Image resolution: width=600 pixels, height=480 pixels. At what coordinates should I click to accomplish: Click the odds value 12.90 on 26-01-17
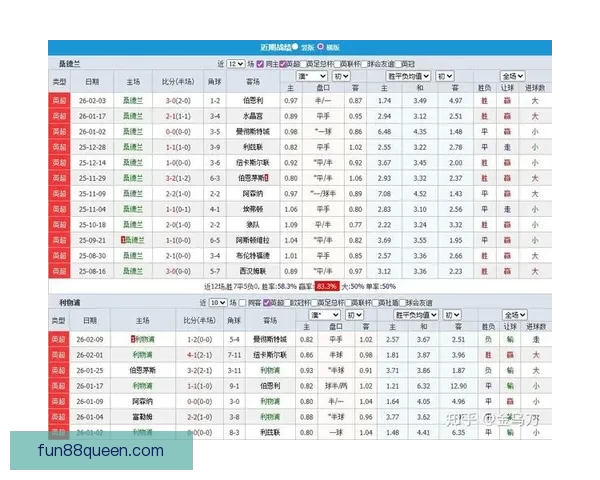458,386
